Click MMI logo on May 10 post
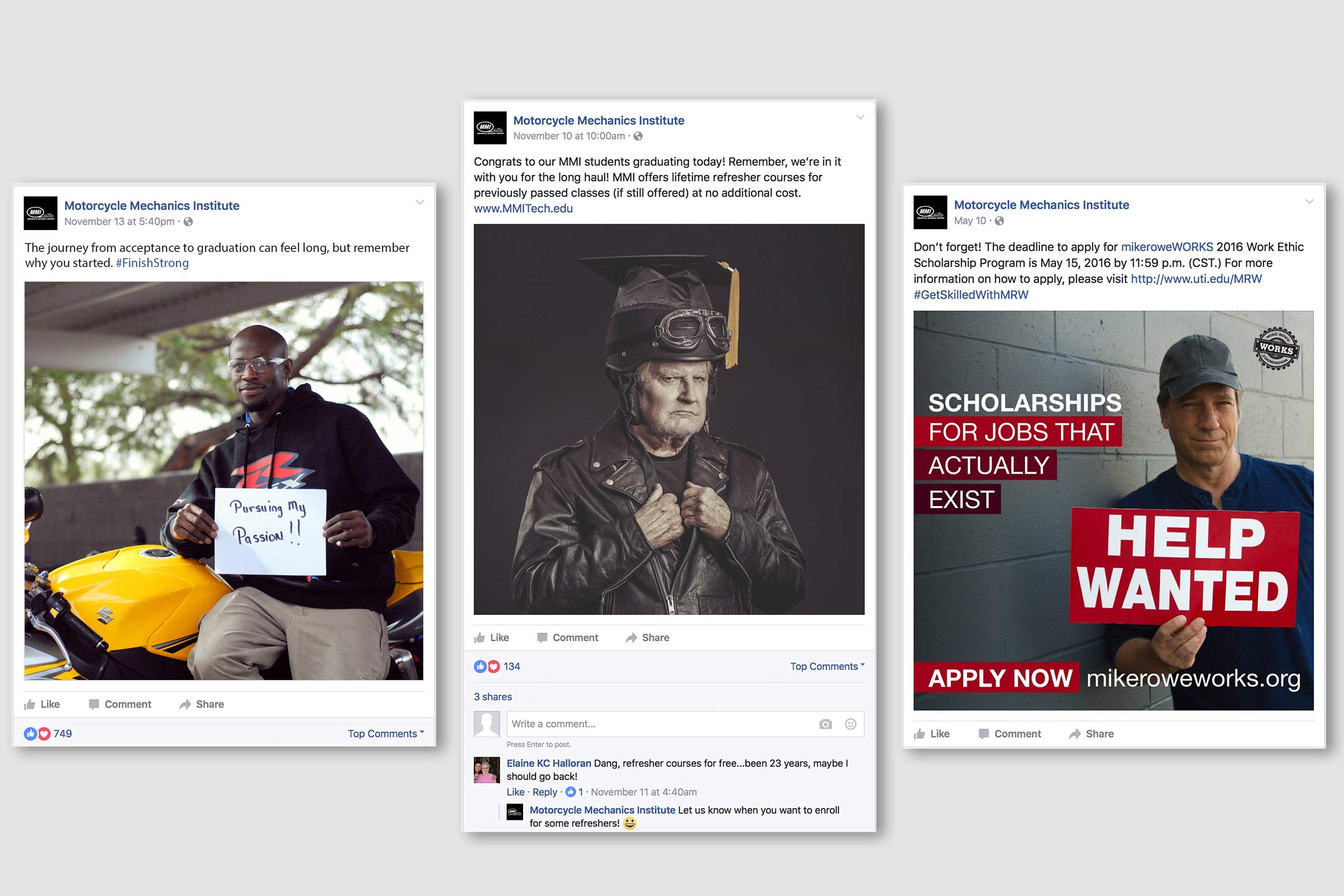Viewport: 1344px width, 896px height. coord(930,213)
